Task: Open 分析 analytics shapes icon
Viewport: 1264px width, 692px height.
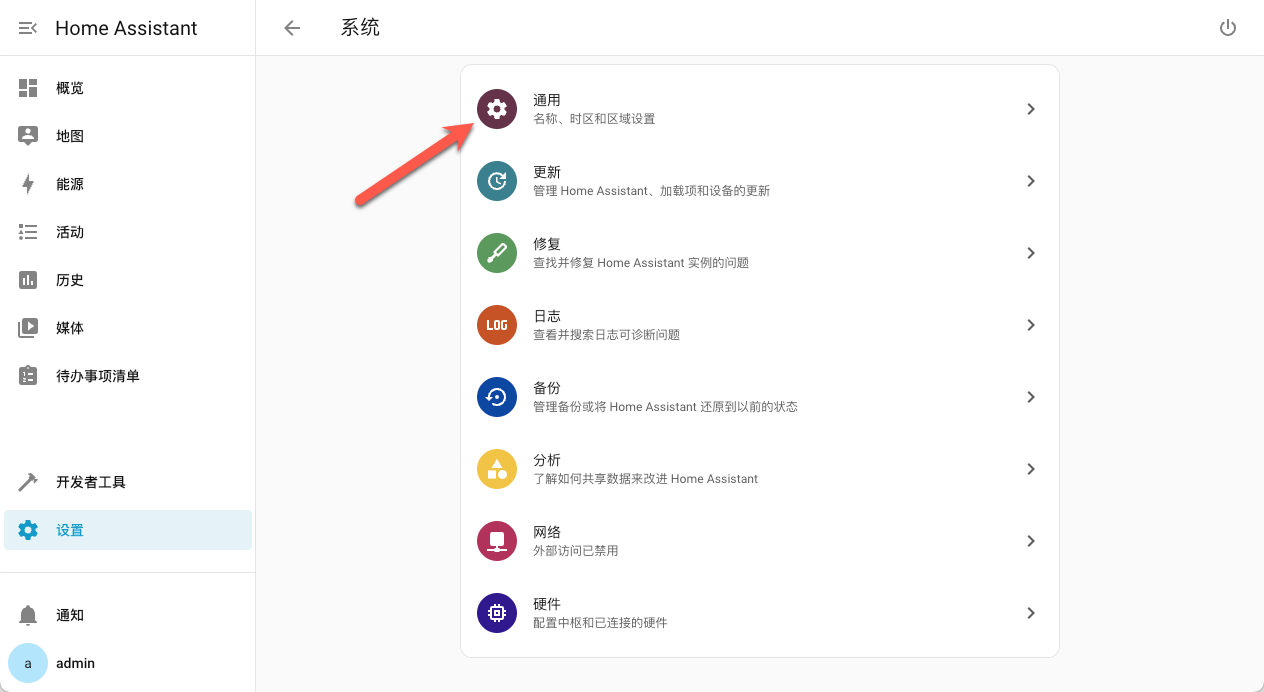Action: tap(497, 469)
